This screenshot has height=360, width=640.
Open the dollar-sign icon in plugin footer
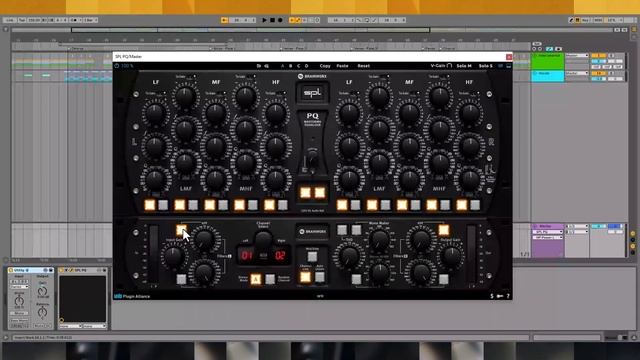click(492, 296)
